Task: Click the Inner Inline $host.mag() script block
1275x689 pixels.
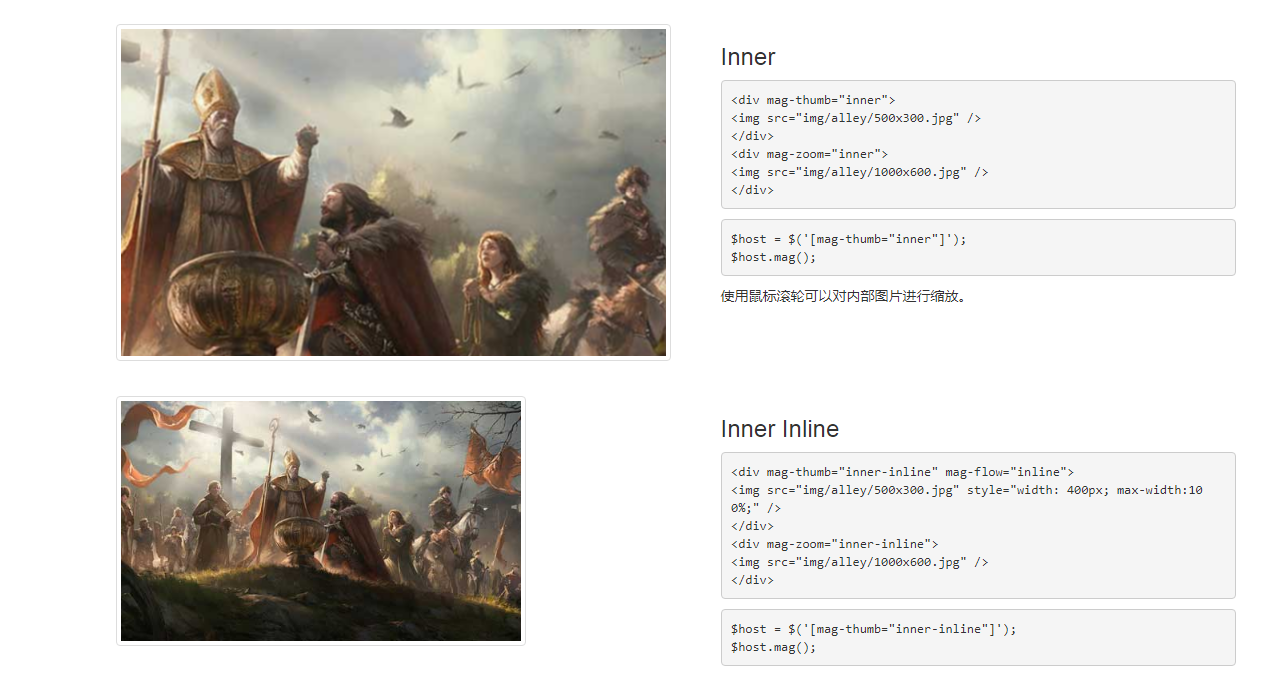Action: click(977, 637)
